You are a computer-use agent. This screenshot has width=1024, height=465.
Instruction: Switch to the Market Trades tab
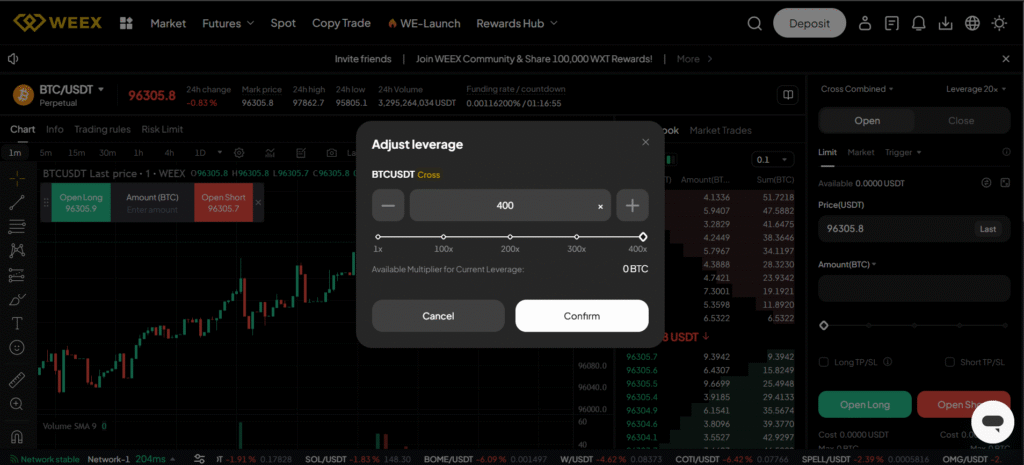pyautogui.click(x=720, y=130)
